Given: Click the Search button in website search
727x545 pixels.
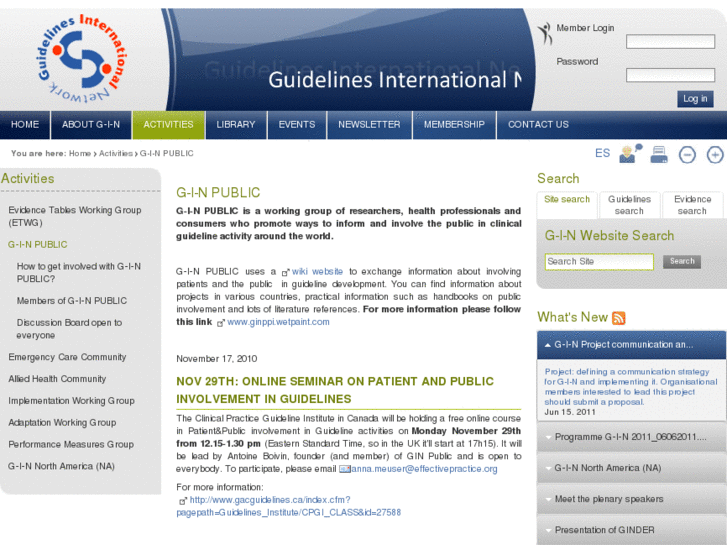Looking at the screenshot, I should click(x=682, y=262).
